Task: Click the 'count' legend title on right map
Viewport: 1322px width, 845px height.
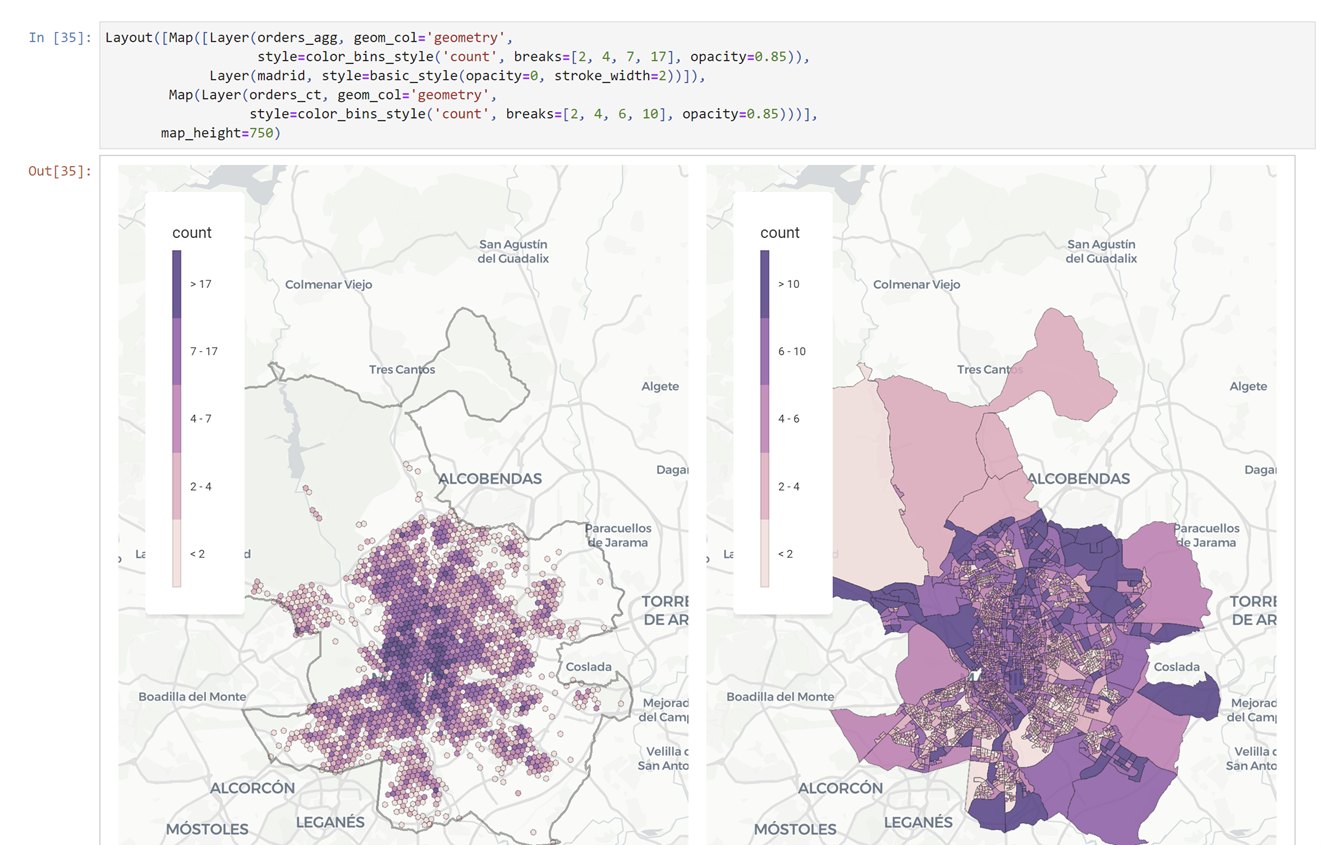Action: point(780,232)
